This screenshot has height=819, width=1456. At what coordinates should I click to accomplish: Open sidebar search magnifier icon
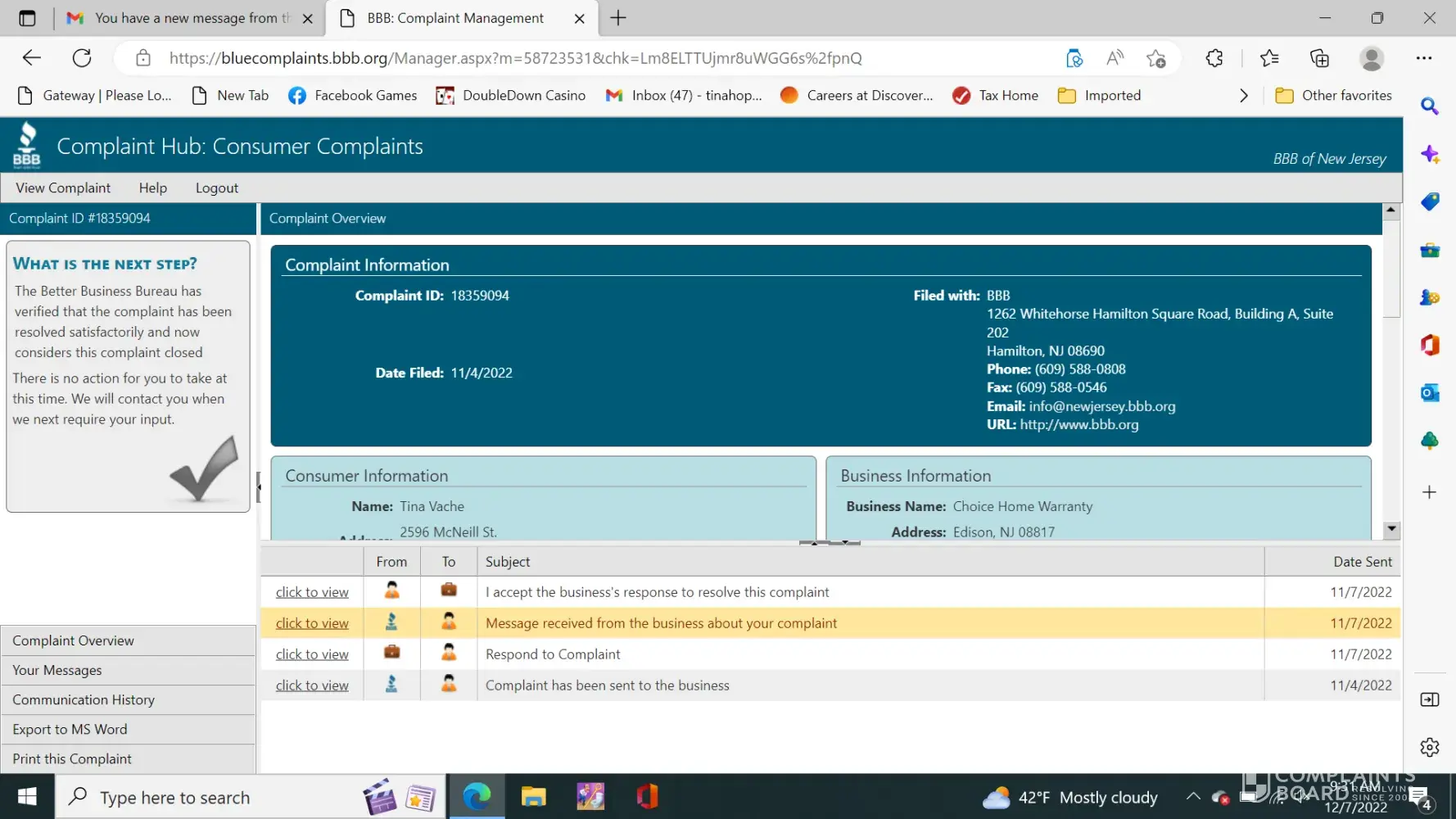point(1430,106)
